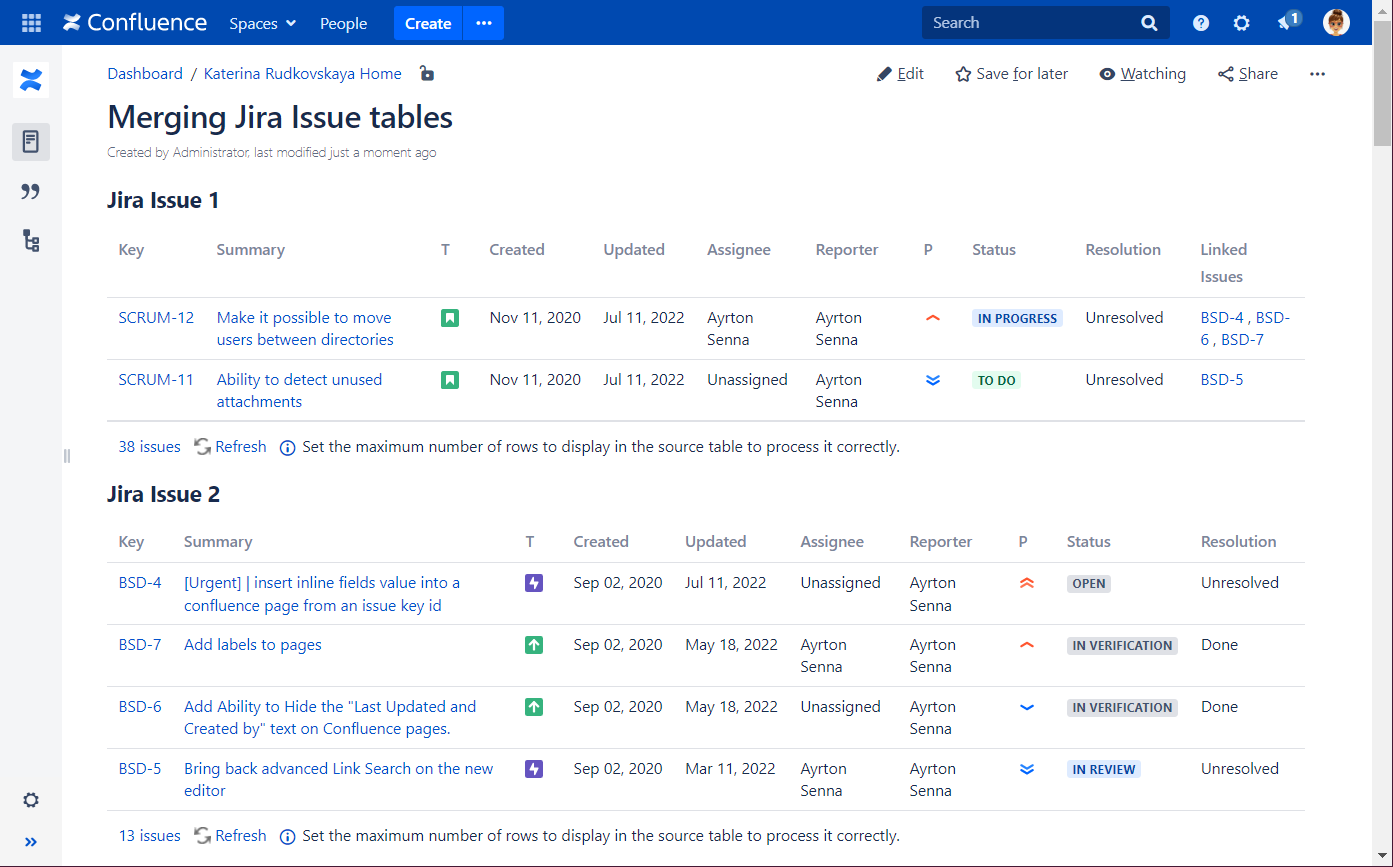Open space settings gear in sidebar bottom

(x=31, y=800)
